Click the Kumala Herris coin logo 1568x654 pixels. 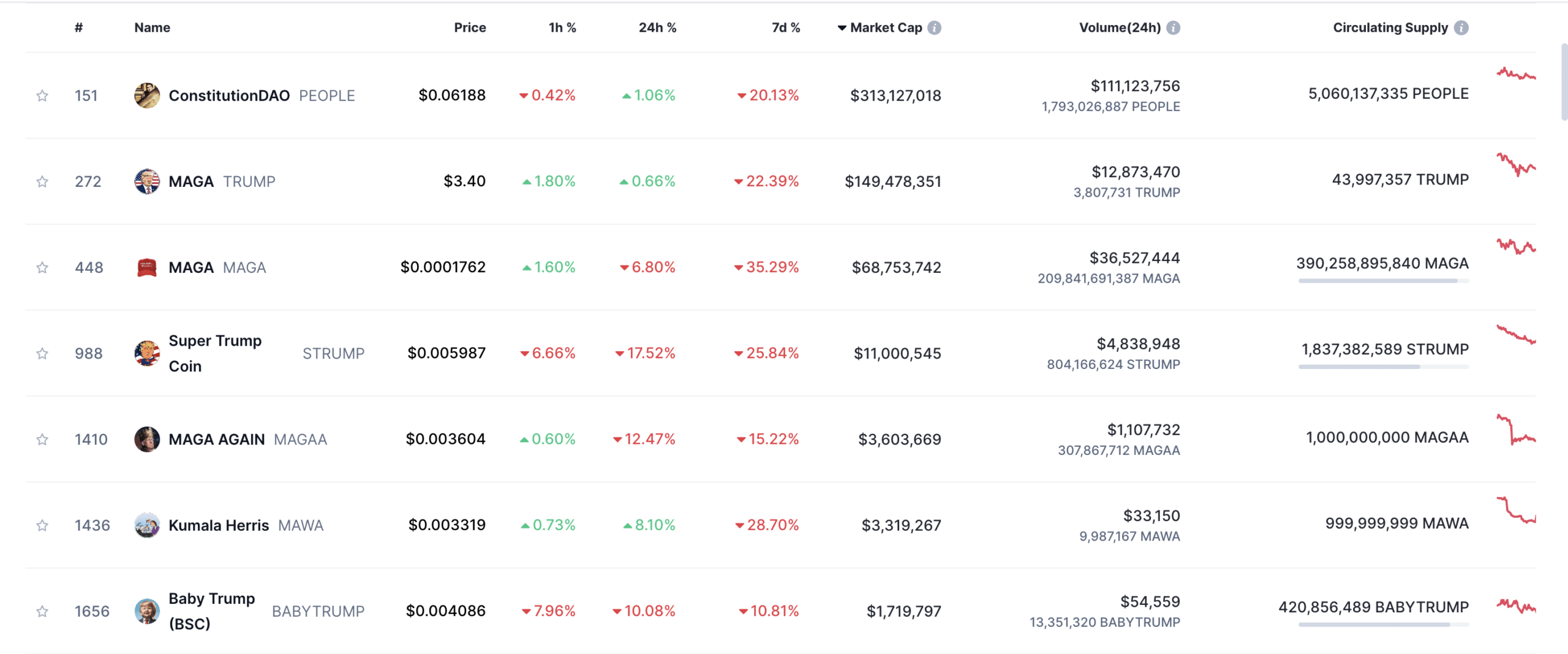(x=146, y=525)
